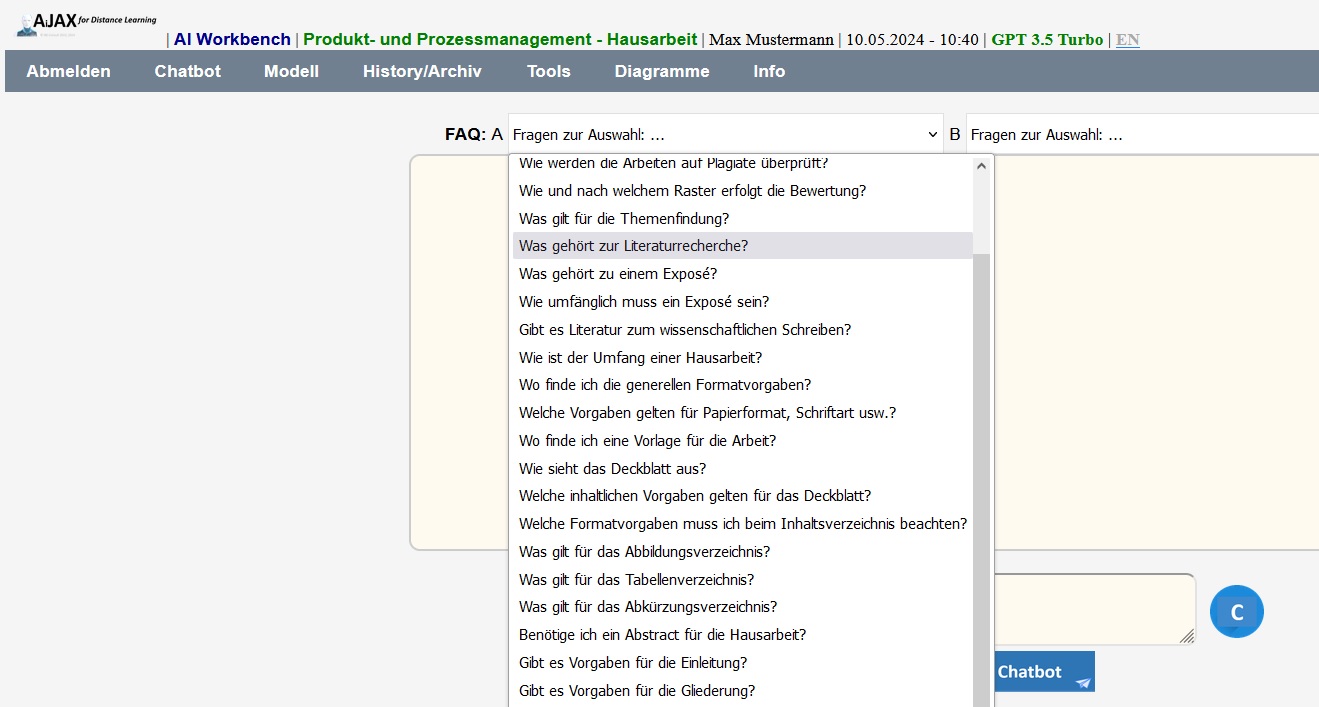Open the Diagramme menu
Screen dimensions: 1319x707
coord(661,71)
